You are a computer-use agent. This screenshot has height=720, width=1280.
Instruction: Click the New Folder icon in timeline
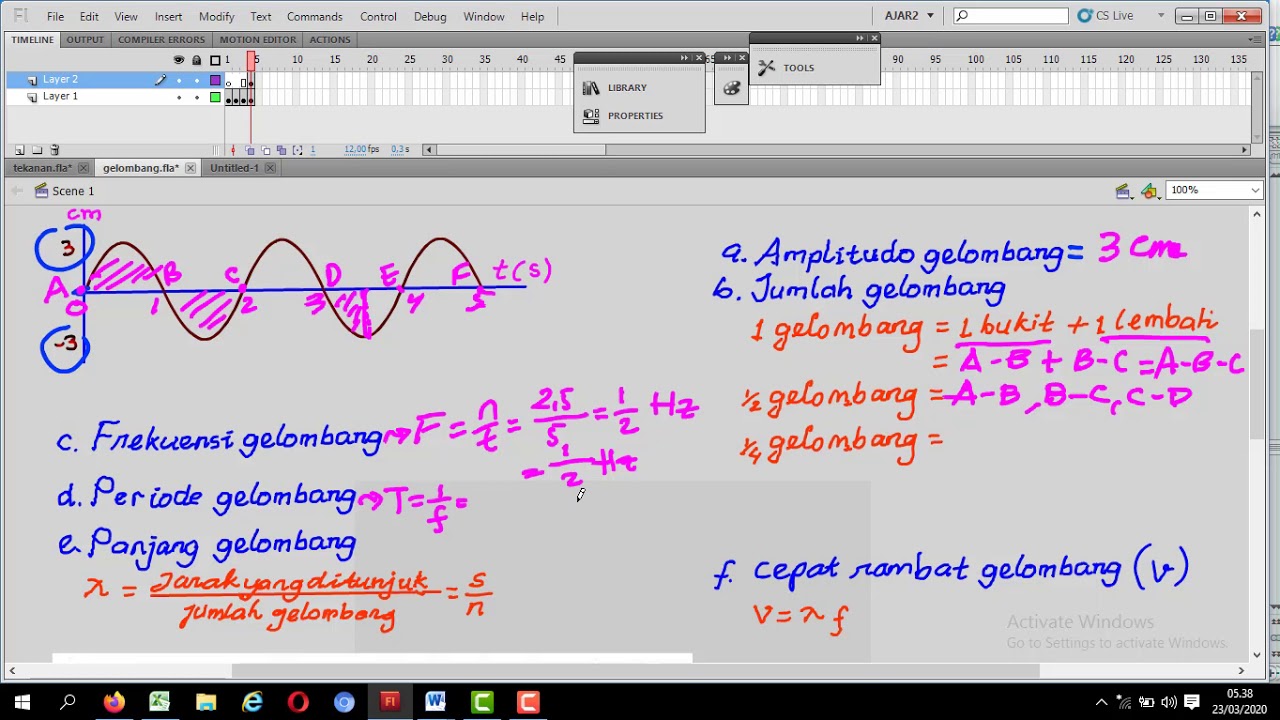pos(37,150)
